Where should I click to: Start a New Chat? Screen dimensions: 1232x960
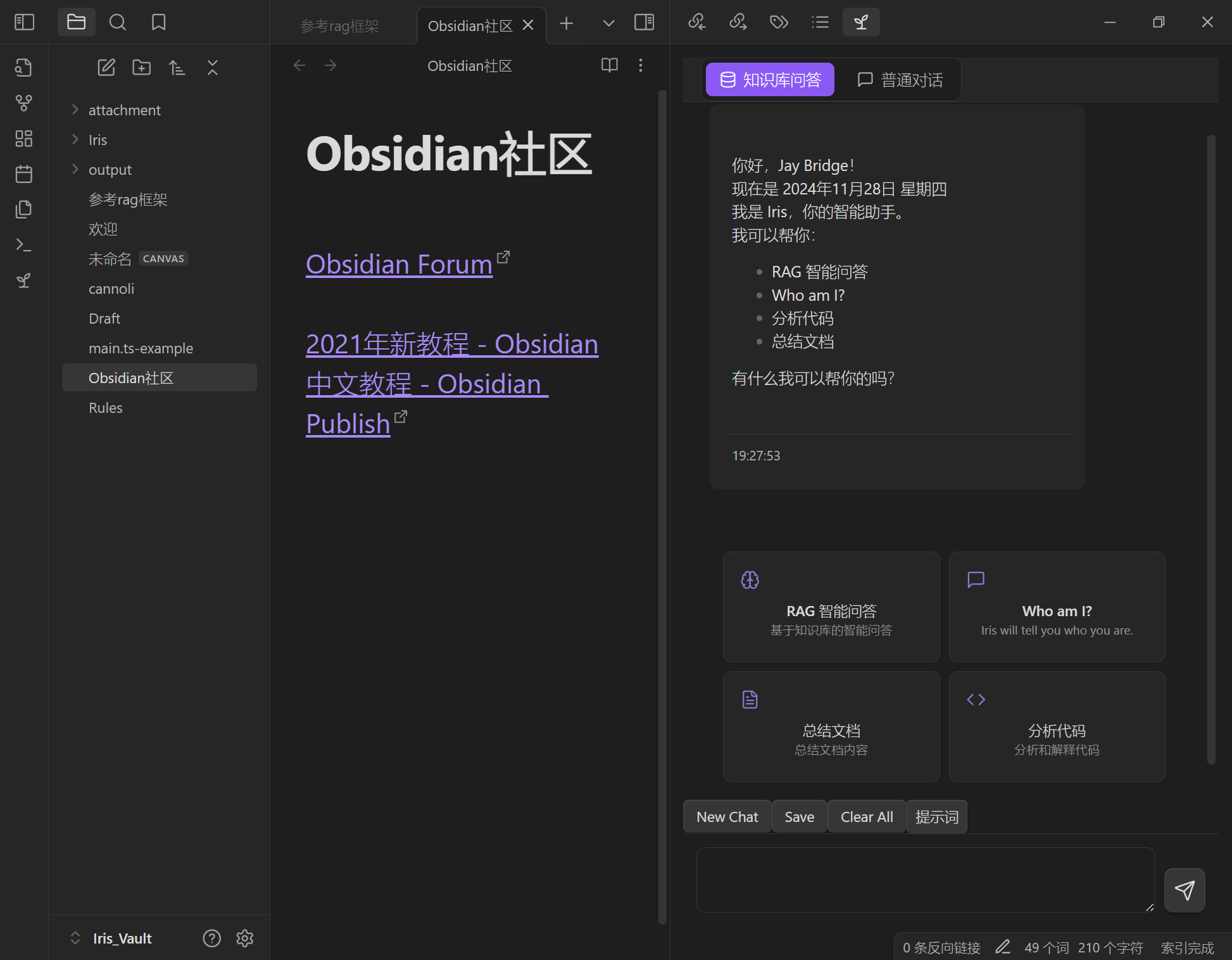point(727,817)
